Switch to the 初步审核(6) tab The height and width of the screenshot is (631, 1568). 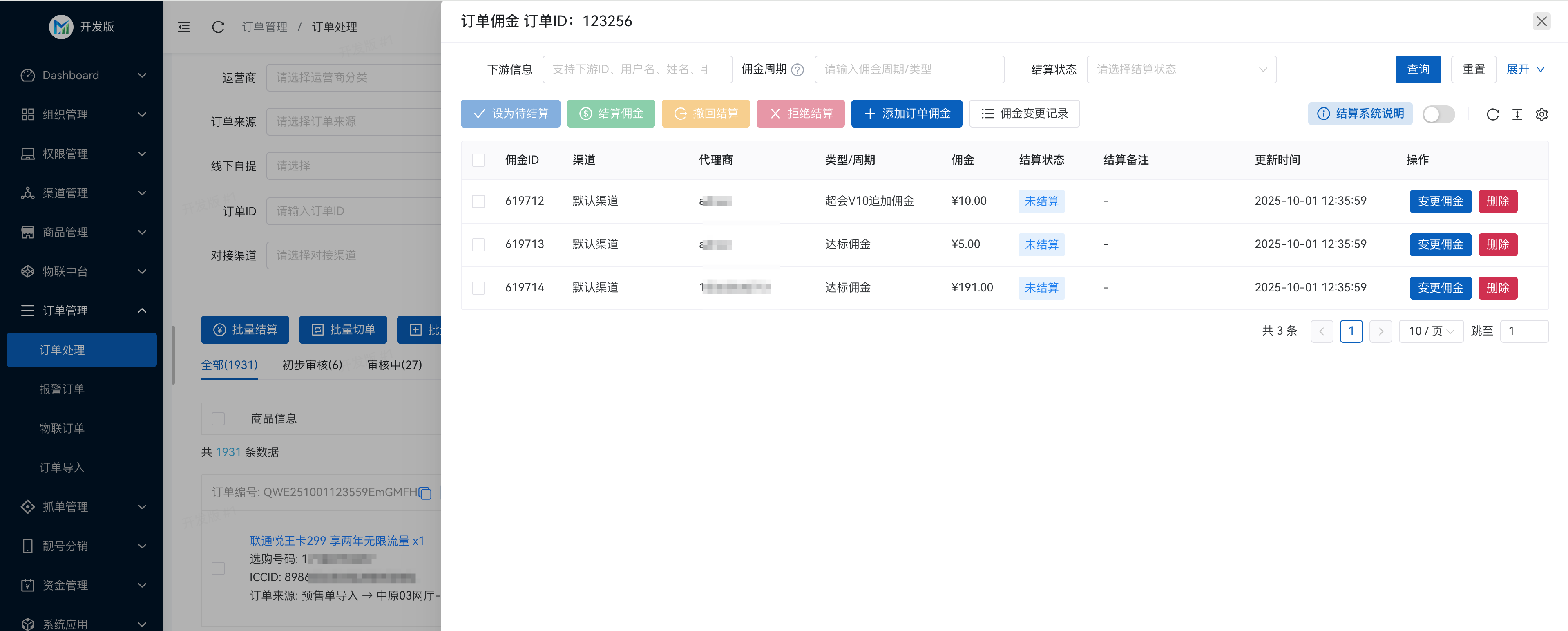pos(312,365)
